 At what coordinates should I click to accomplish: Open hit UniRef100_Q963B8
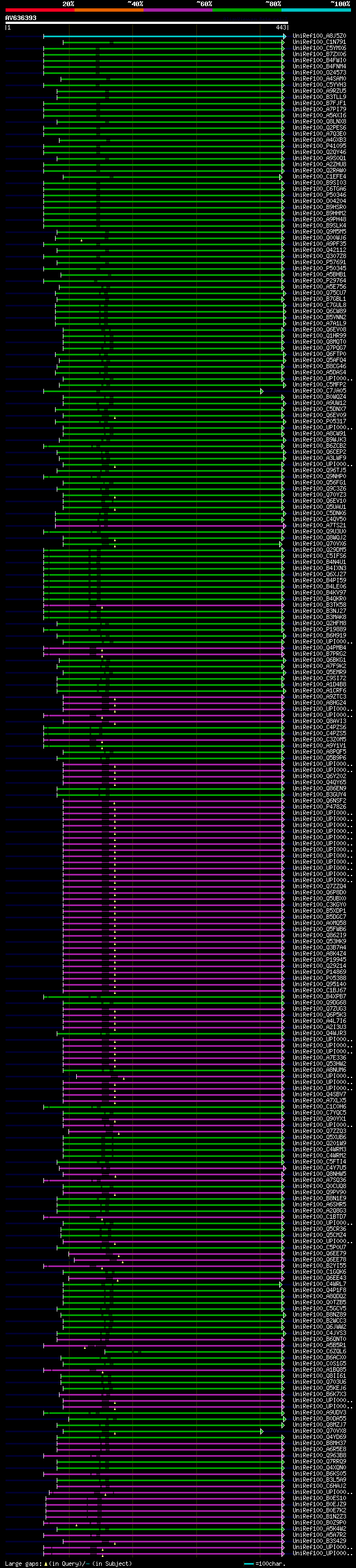(x=319, y=1456)
